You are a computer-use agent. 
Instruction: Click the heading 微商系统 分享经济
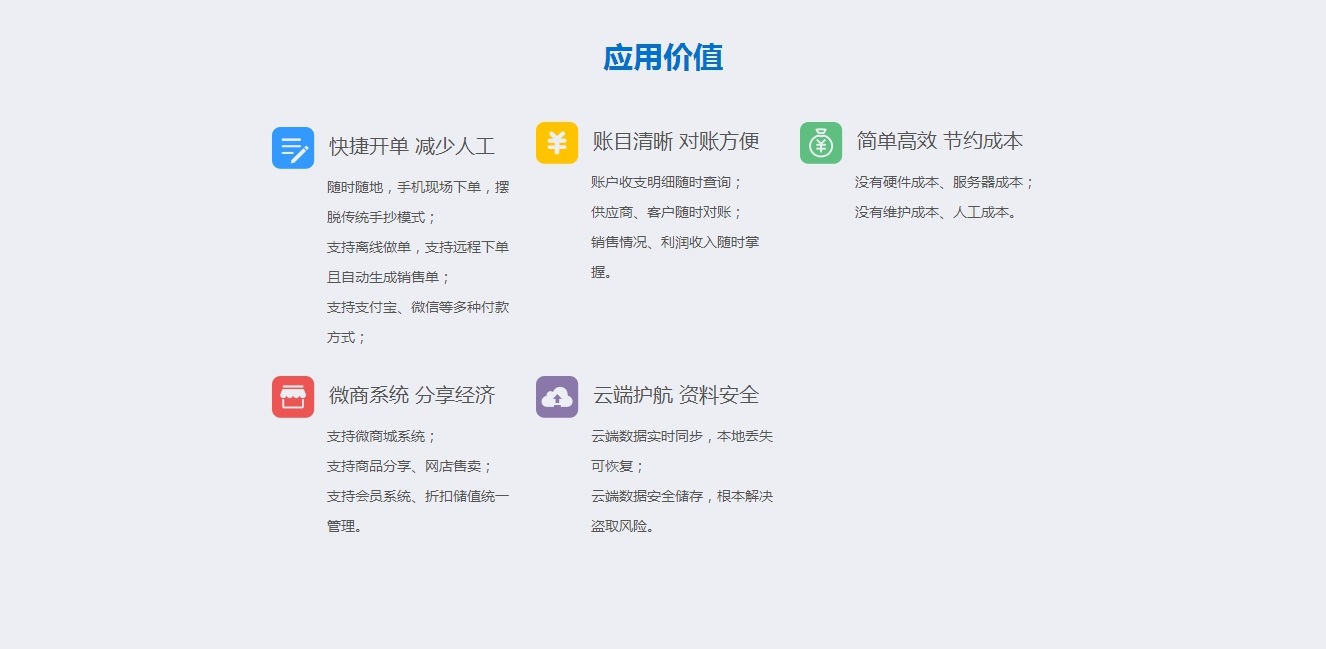tap(412, 395)
